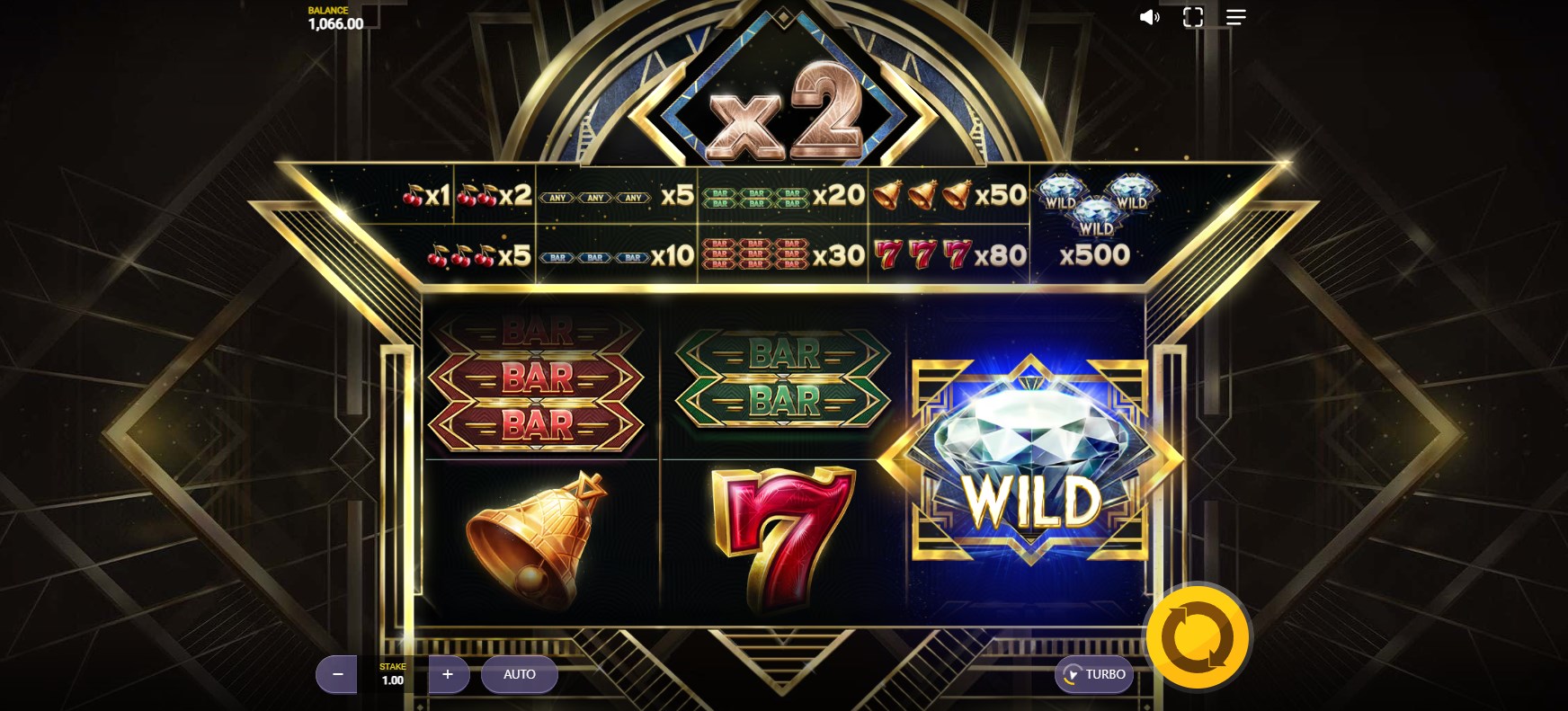Click the red 7 symbol
Viewport: 1568px width, 711px height.
pos(780,537)
